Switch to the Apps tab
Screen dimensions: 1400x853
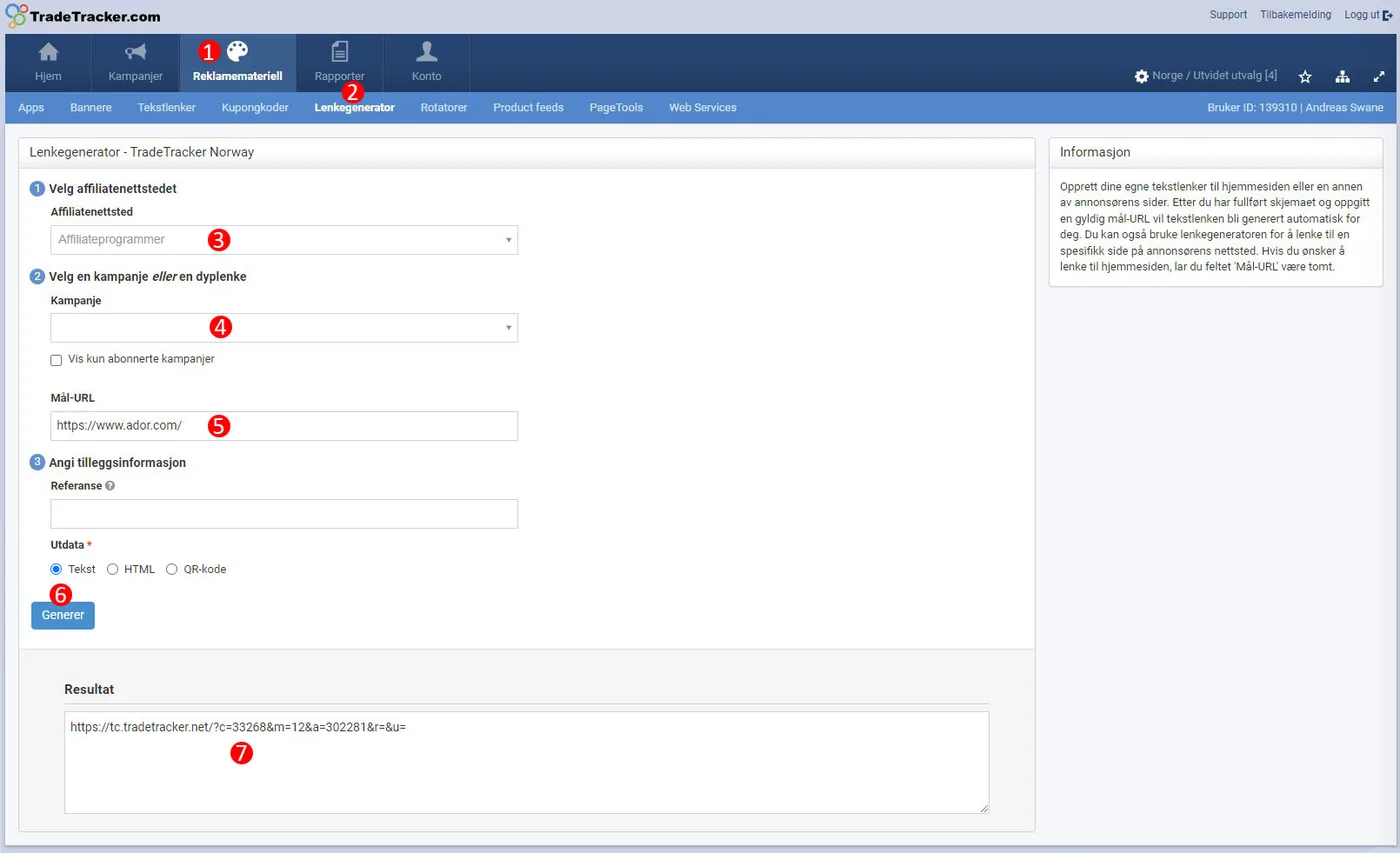[x=31, y=108]
